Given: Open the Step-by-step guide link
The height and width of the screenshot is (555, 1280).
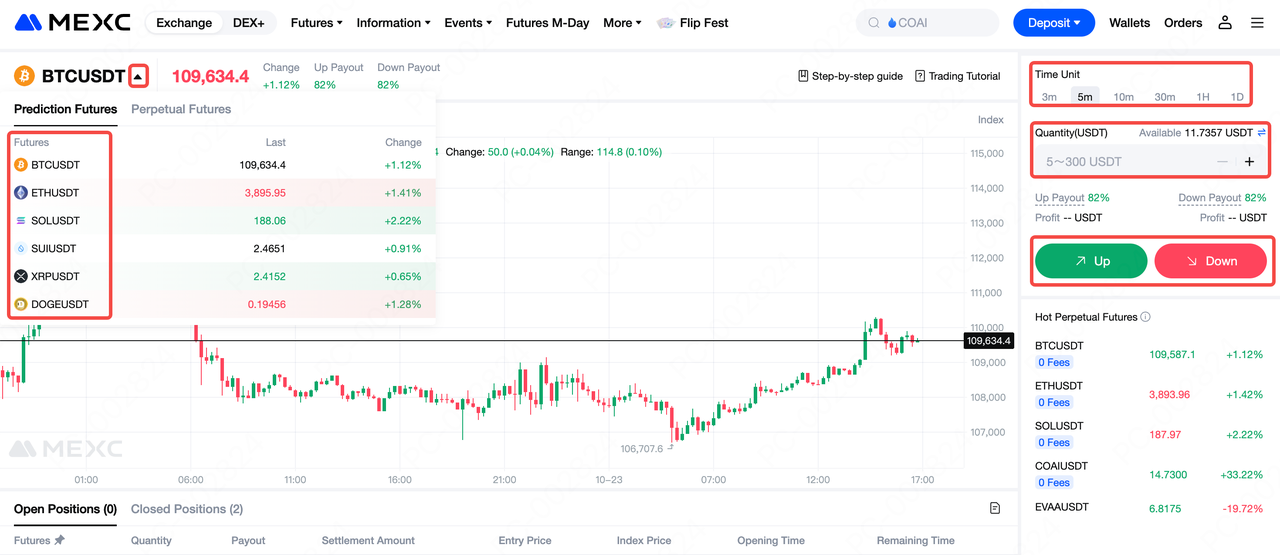Looking at the screenshot, I should coord(850,76).
